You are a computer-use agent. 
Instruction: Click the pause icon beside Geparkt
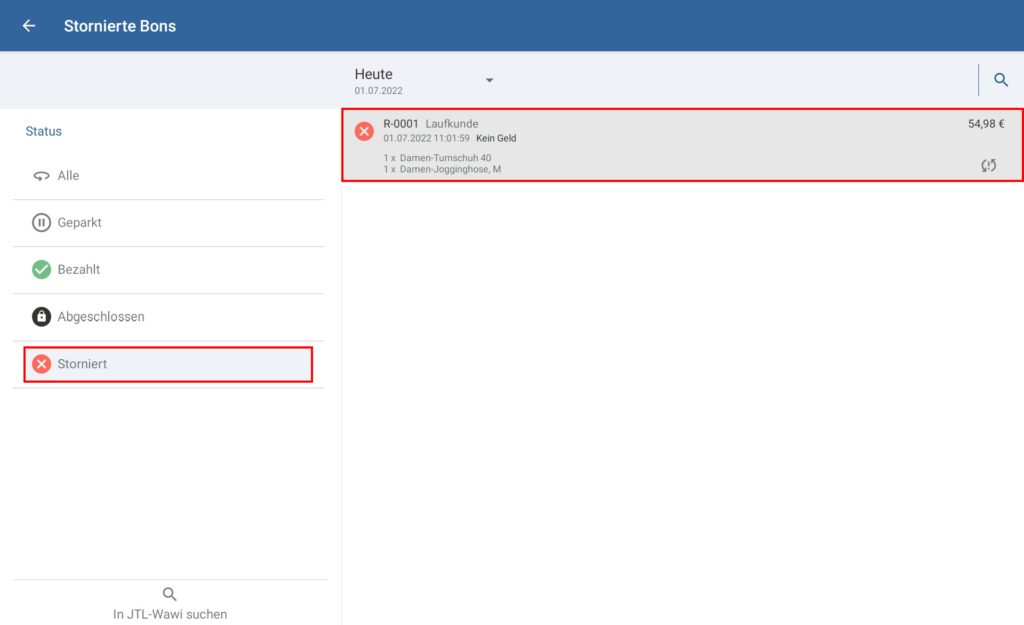[41, 223]
